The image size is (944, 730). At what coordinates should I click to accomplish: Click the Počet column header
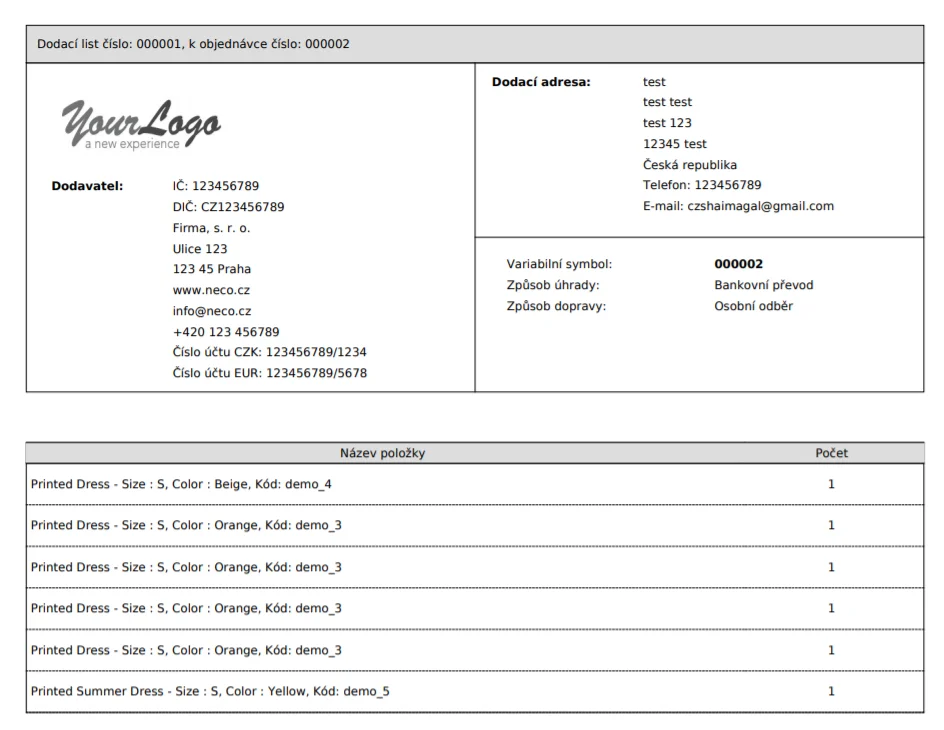pyautogui.click(x=831, y=453)
